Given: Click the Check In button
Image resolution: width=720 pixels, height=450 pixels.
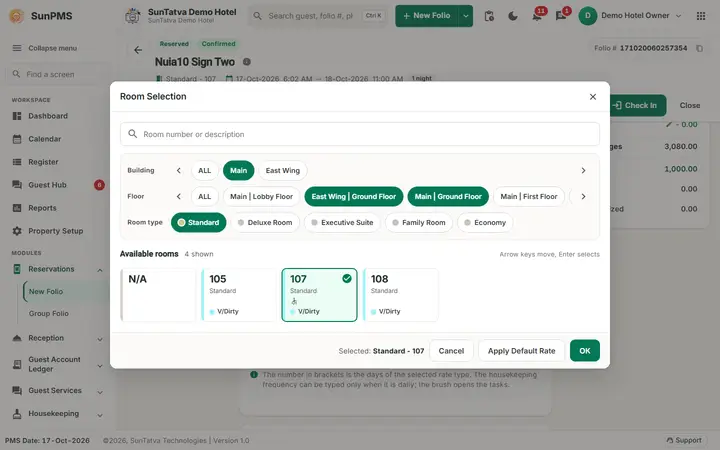Looking at the screenshot, I should 637,105.
